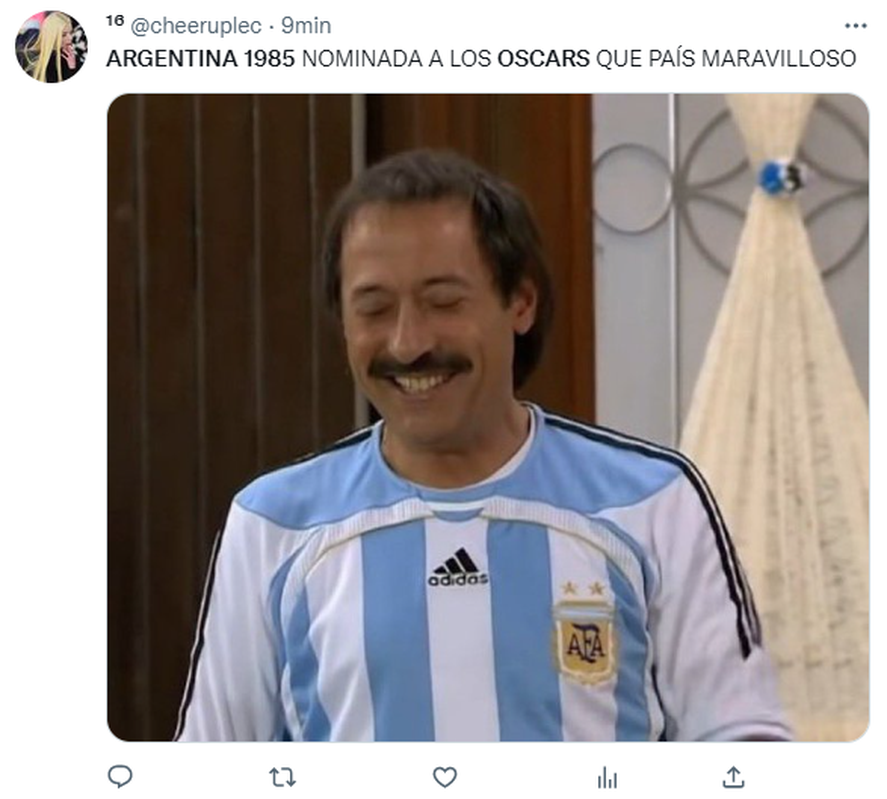Click the 'QUE PAÍS MARAVILLOSO' tweet text
This screenshot has height=799, width=887.
pos(726,58)
